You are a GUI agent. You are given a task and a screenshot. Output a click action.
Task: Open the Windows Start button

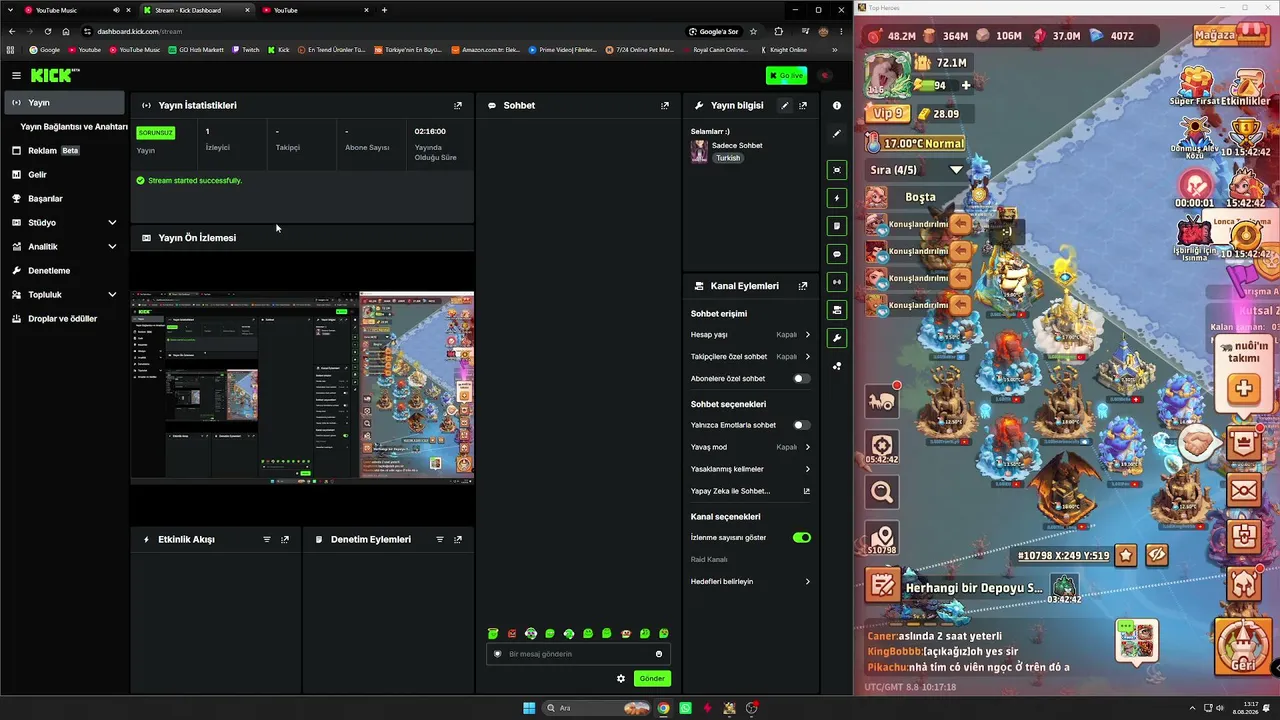coord(529,708)
